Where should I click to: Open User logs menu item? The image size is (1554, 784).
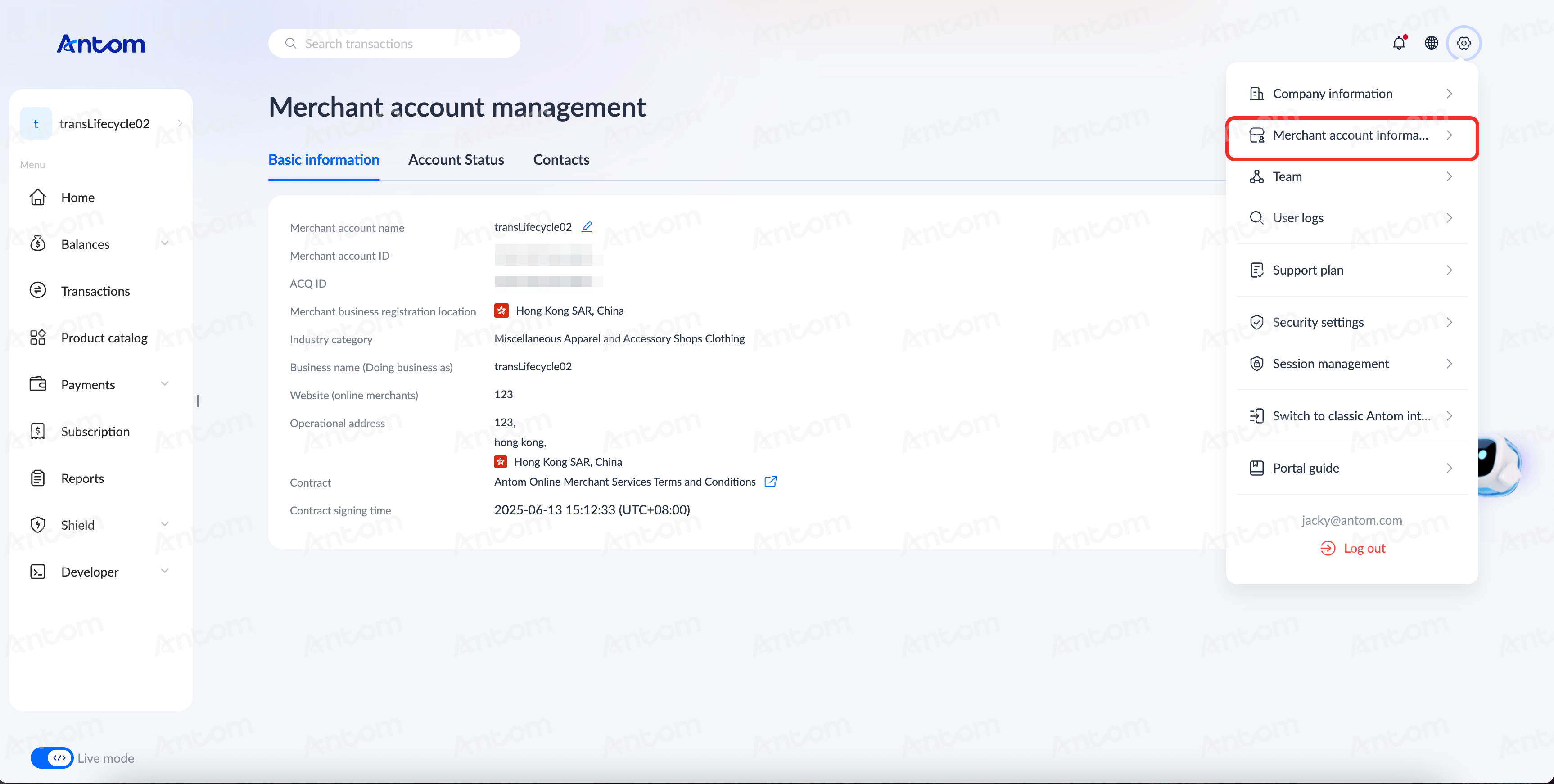pos(1352,218)
